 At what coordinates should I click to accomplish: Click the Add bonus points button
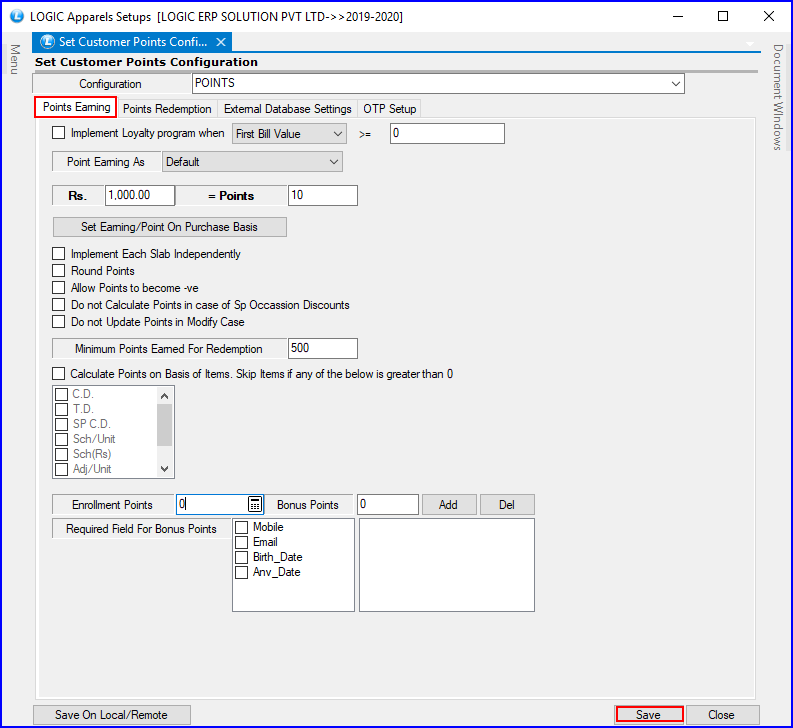449,504
